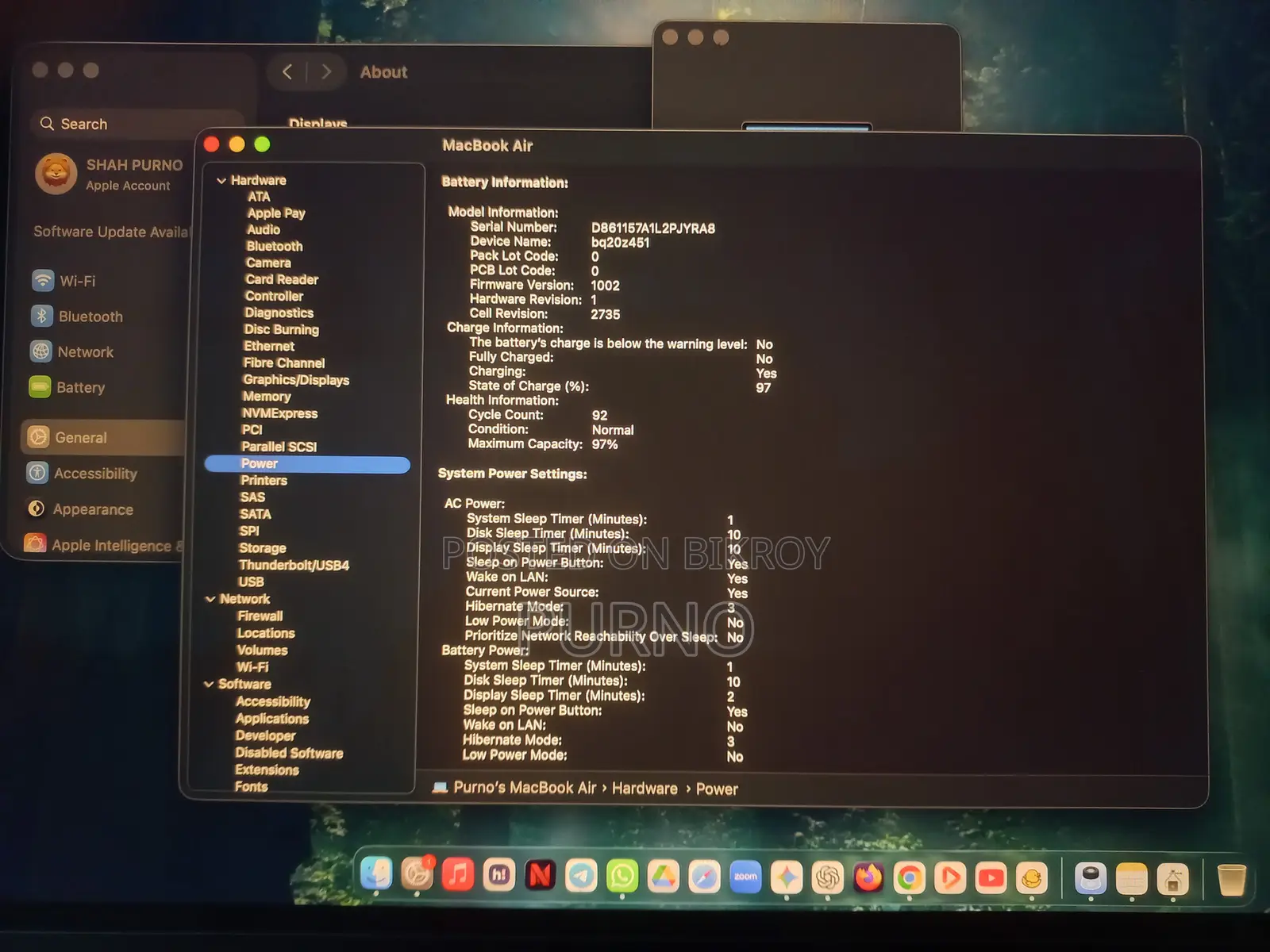This screenshot has width=1270, height=952.
Task: Open Google Drive from the Dock
Action: (664, 877)
